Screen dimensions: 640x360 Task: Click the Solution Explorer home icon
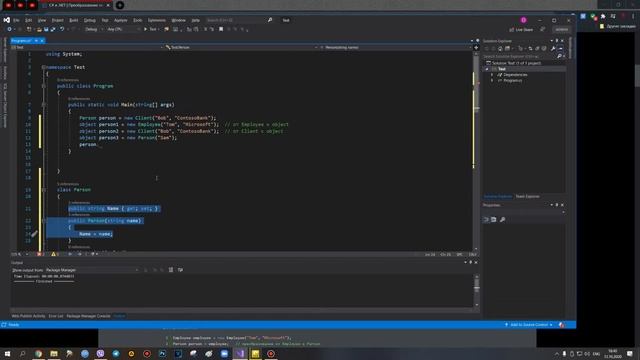tap(500, 49)
